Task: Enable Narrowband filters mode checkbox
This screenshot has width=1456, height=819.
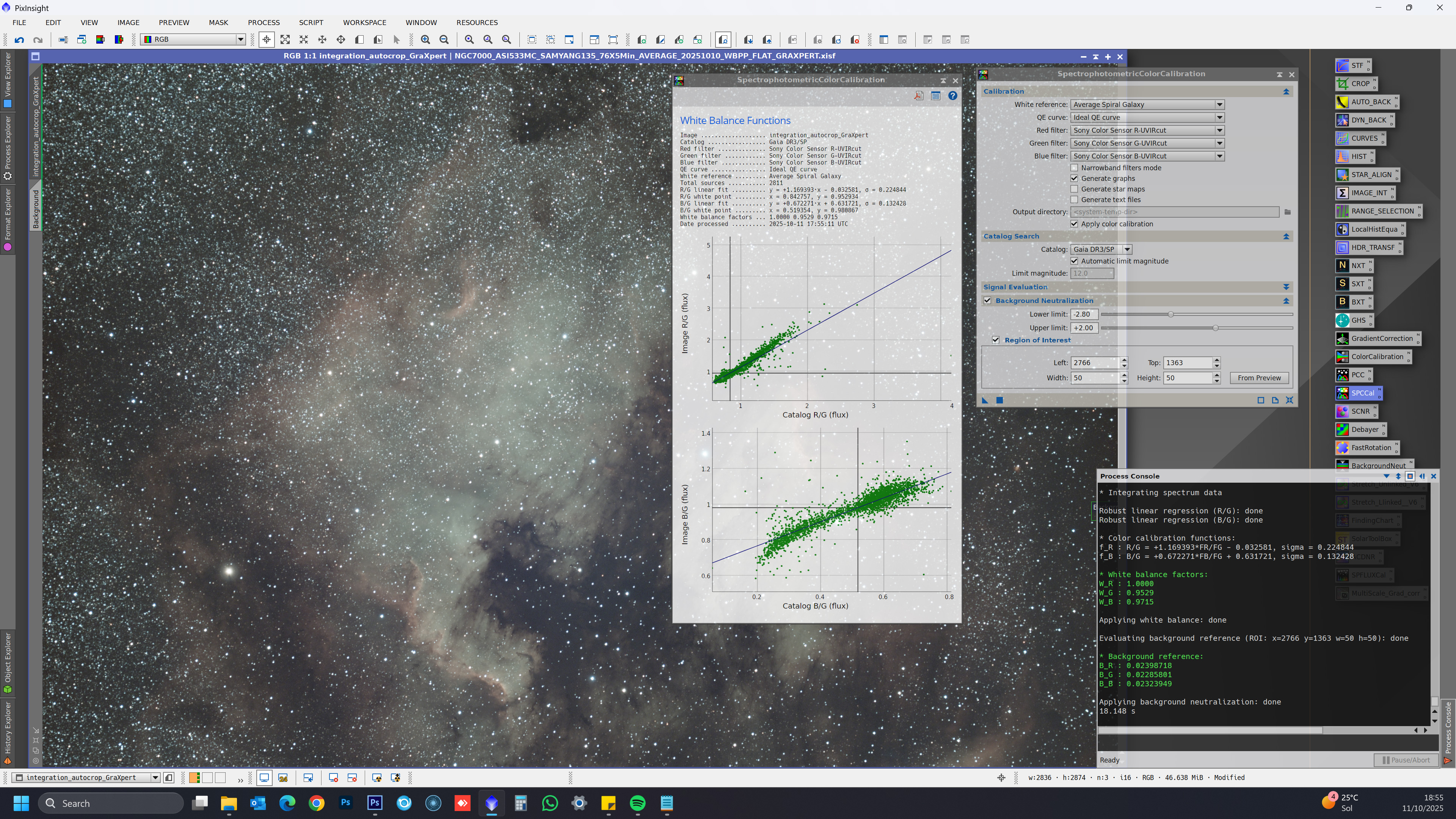Action: (1075, 168)
